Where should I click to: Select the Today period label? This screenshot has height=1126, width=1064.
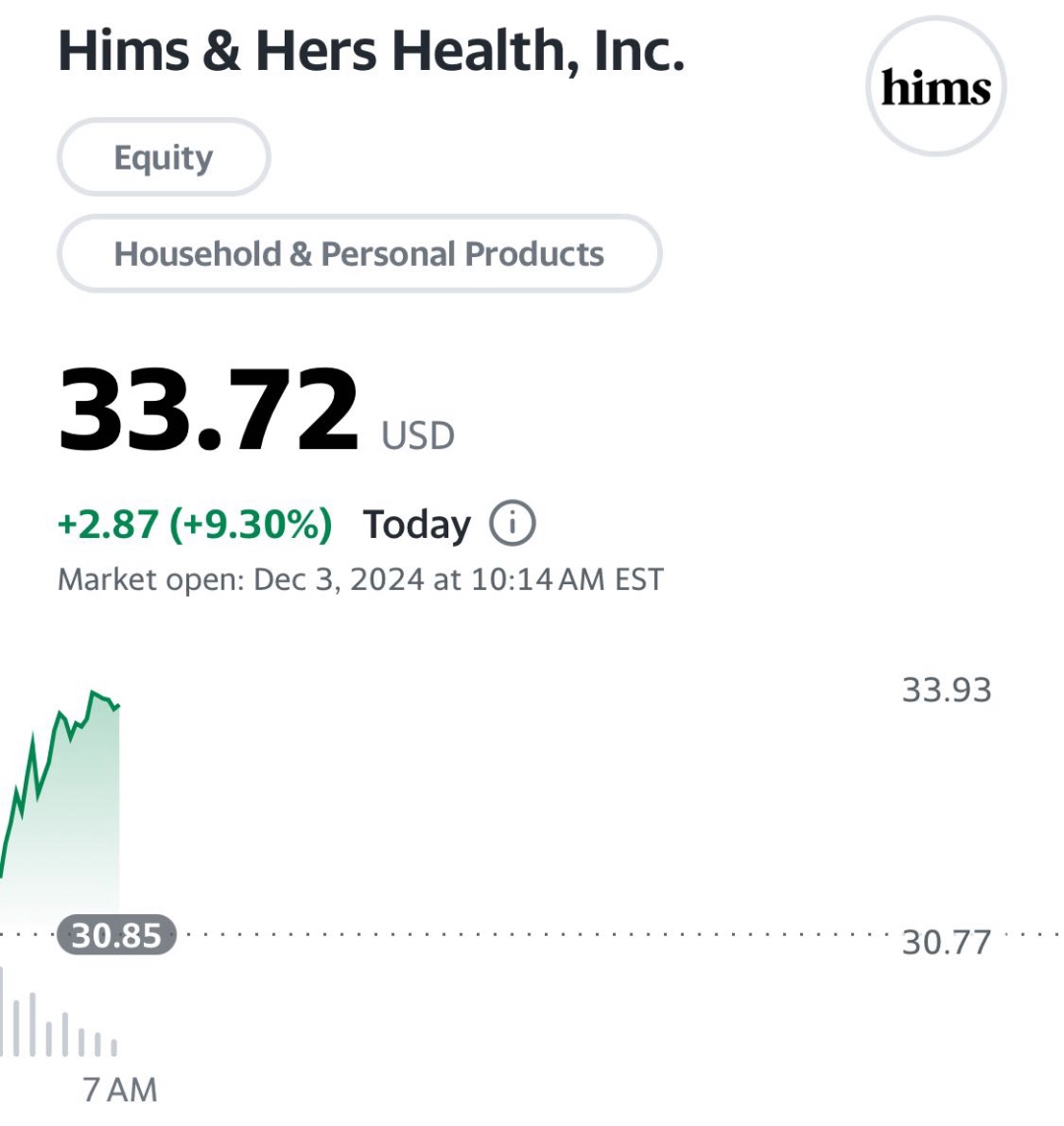(417, 524)
